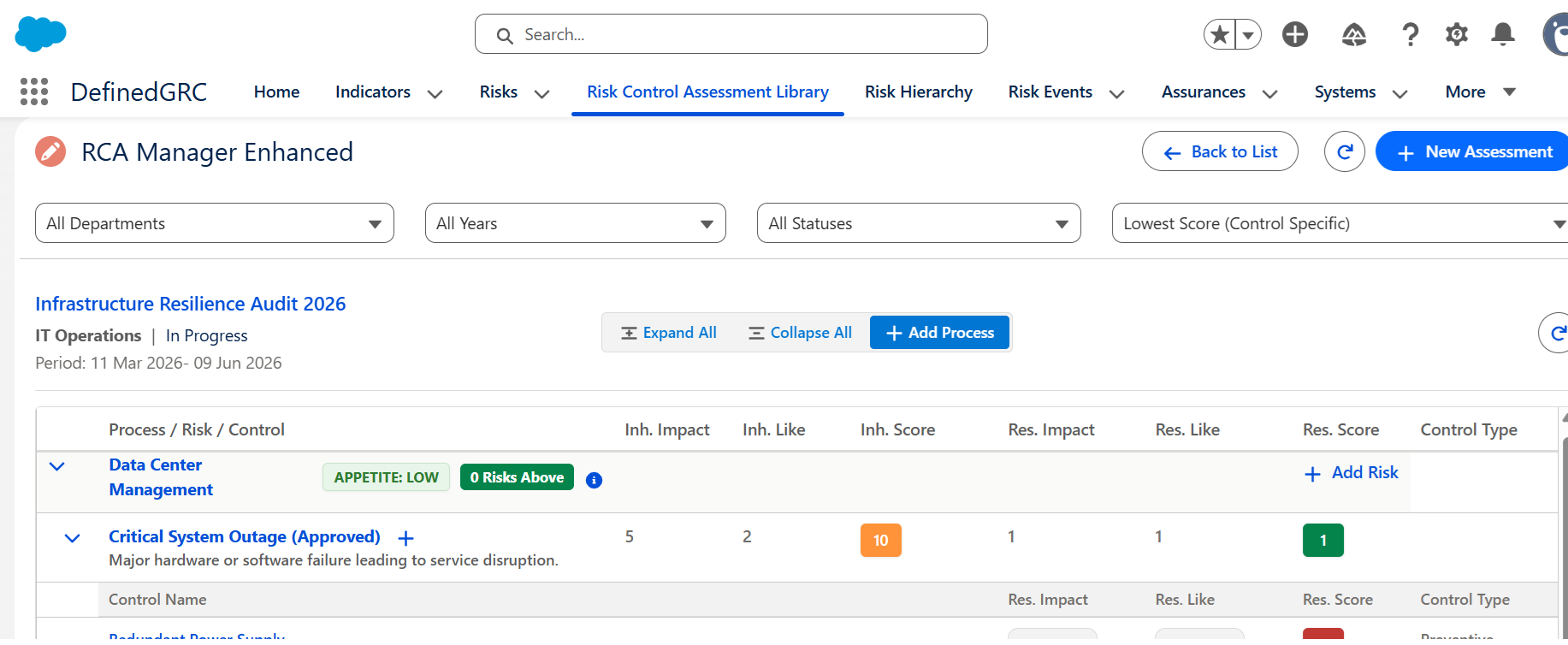Collapse the Data Center Management row
Viewport: 1568px width, 645px height.
57,466
